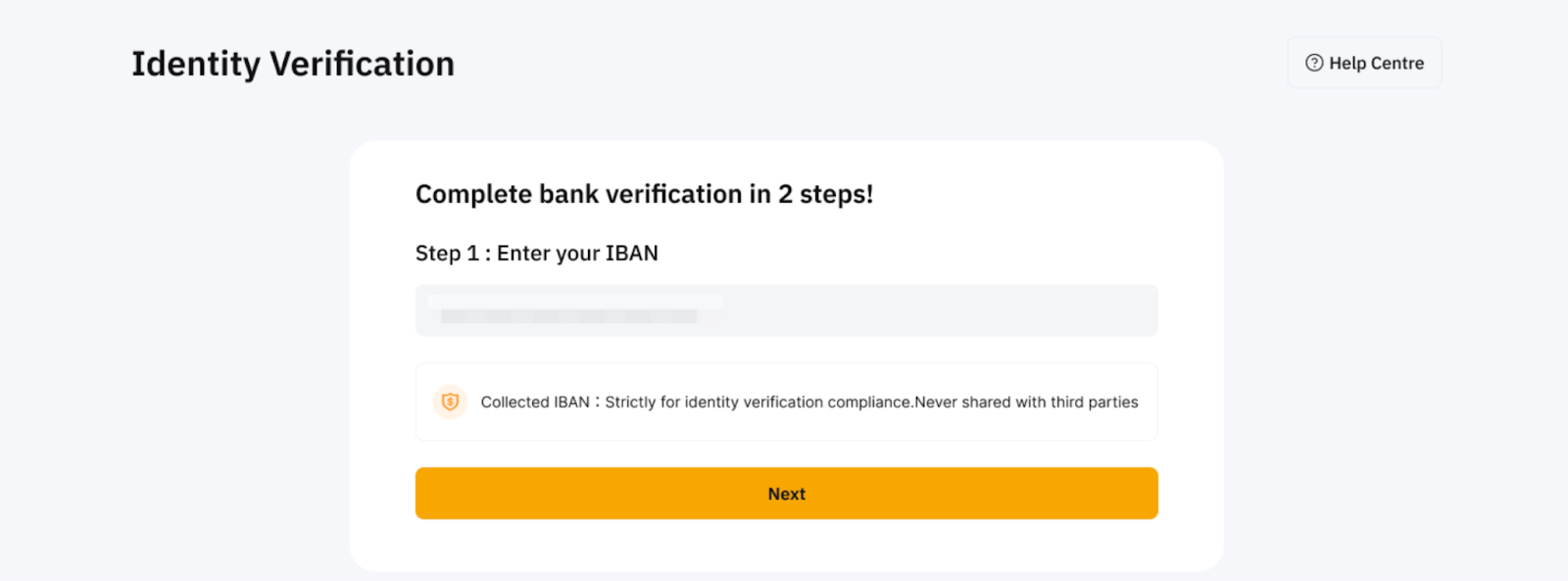The height and width of the screenshot is (581, 1568).
Task: Click the word "Identity" in the page title
Action: click(196, 64)
